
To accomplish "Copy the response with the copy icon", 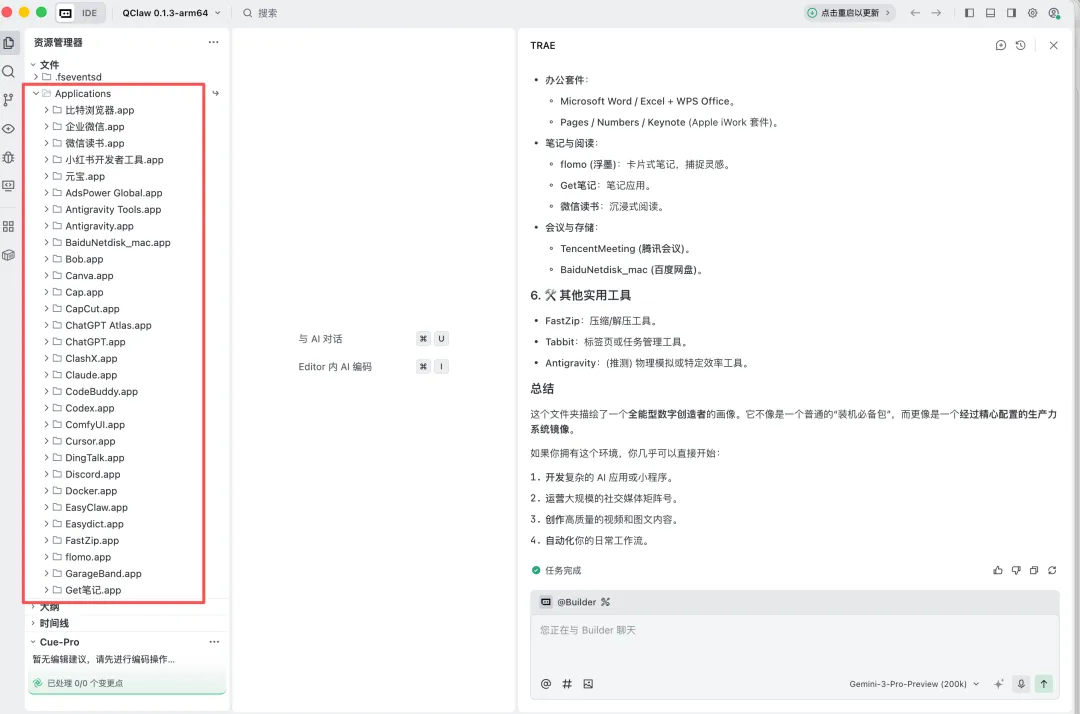I will (1034, 570).
